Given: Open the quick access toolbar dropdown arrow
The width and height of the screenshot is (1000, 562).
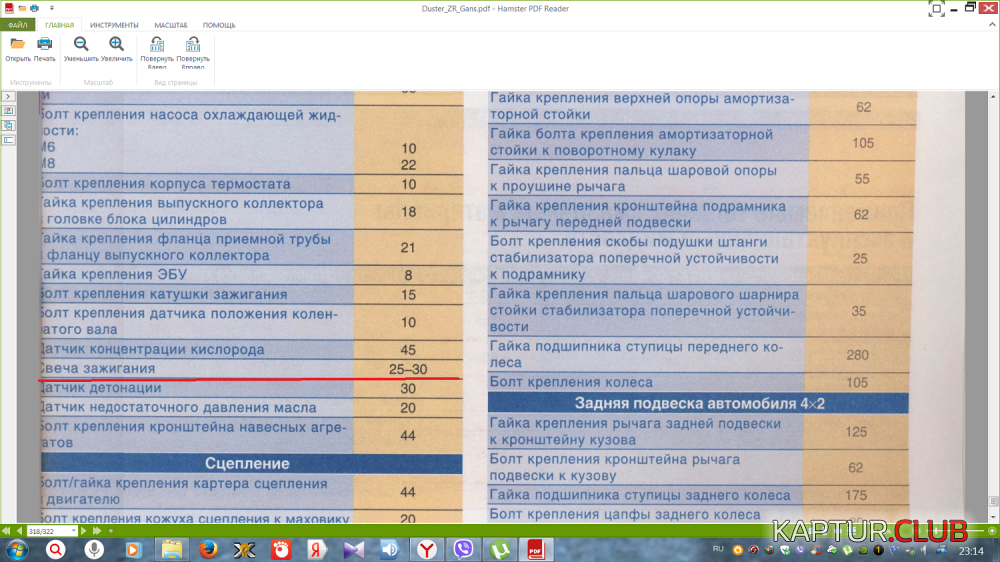Looking at the screenshot, I should click(x=51, y=7).
